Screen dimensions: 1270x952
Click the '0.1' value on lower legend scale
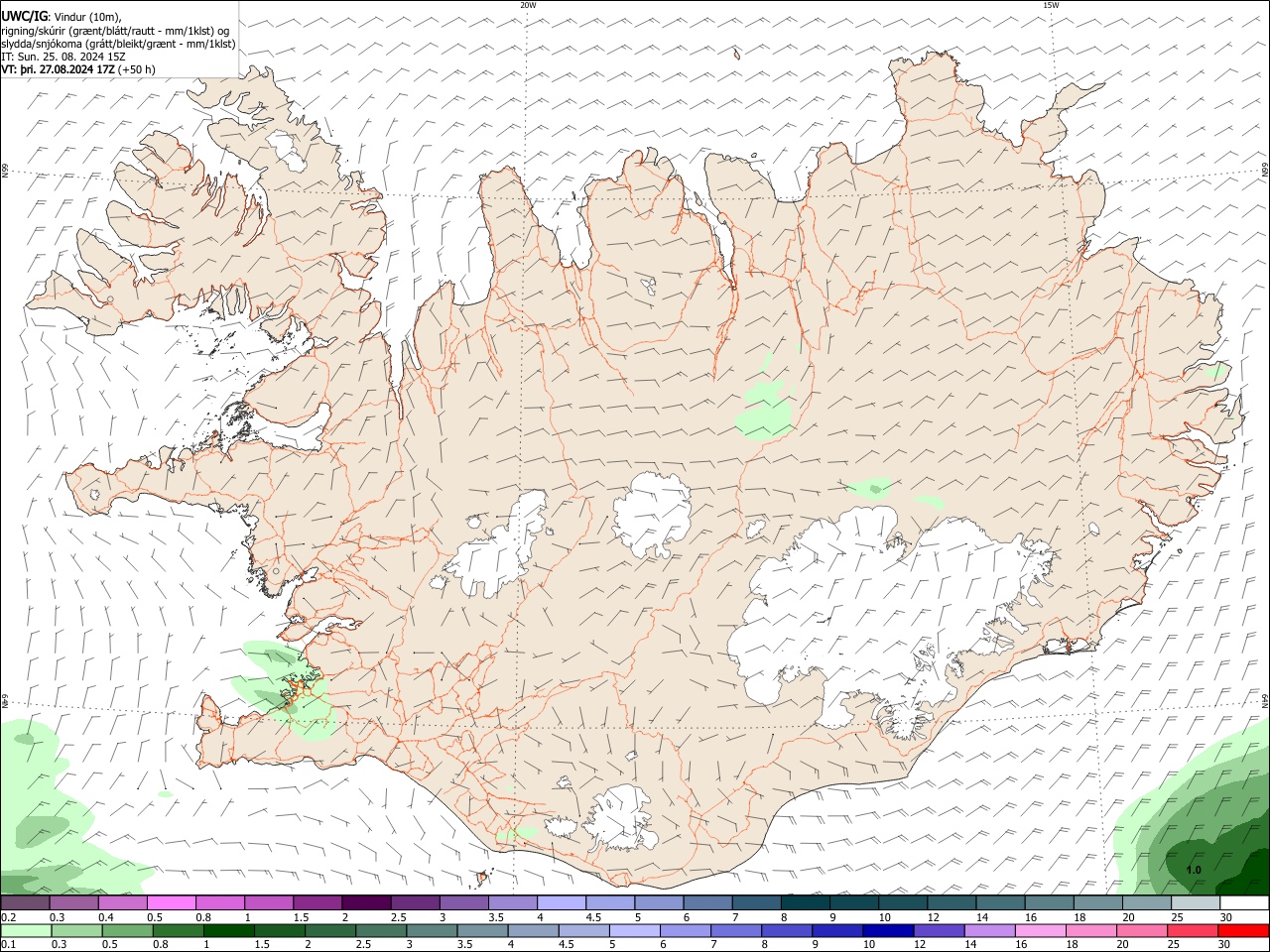(8, 945)
